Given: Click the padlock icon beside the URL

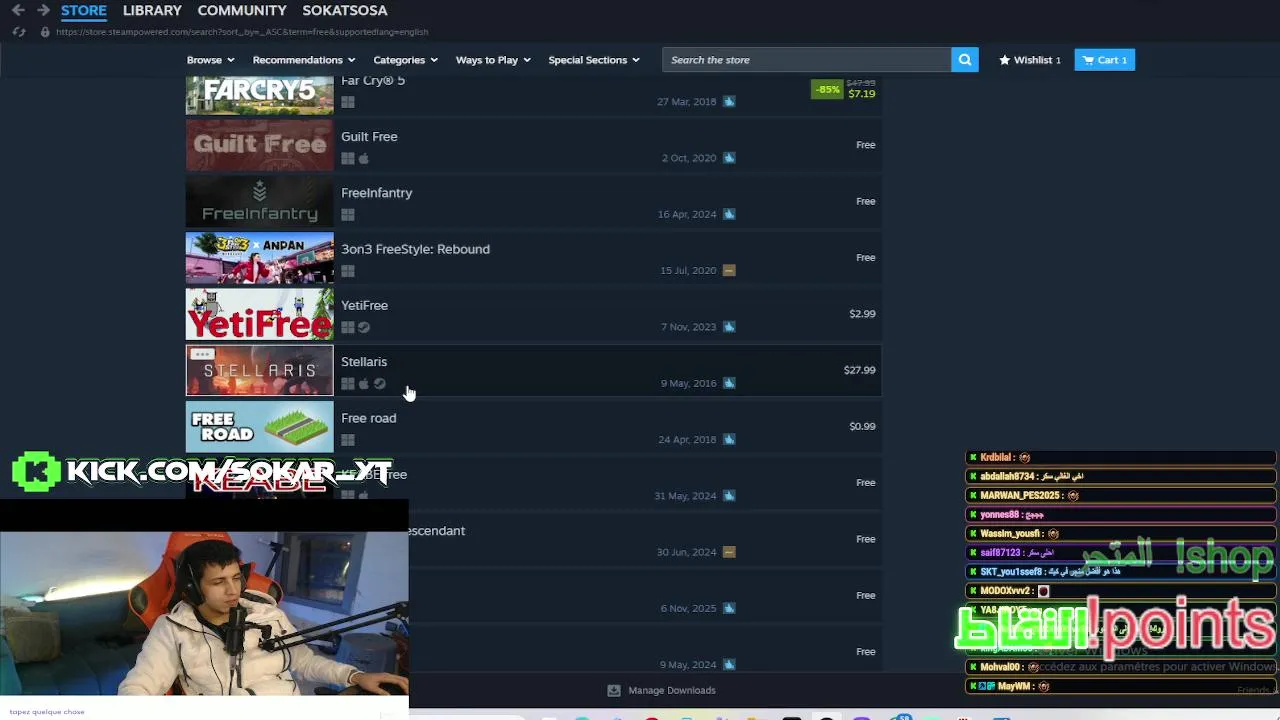Looking at the screenshot, I should [44, 32].
